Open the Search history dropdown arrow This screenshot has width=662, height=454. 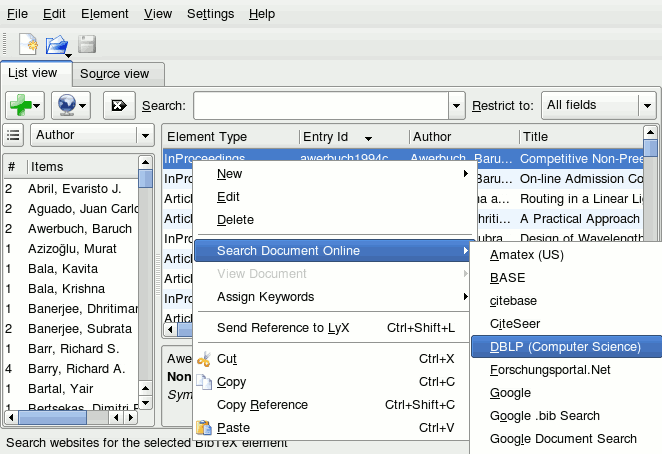[x=456, y=106]
